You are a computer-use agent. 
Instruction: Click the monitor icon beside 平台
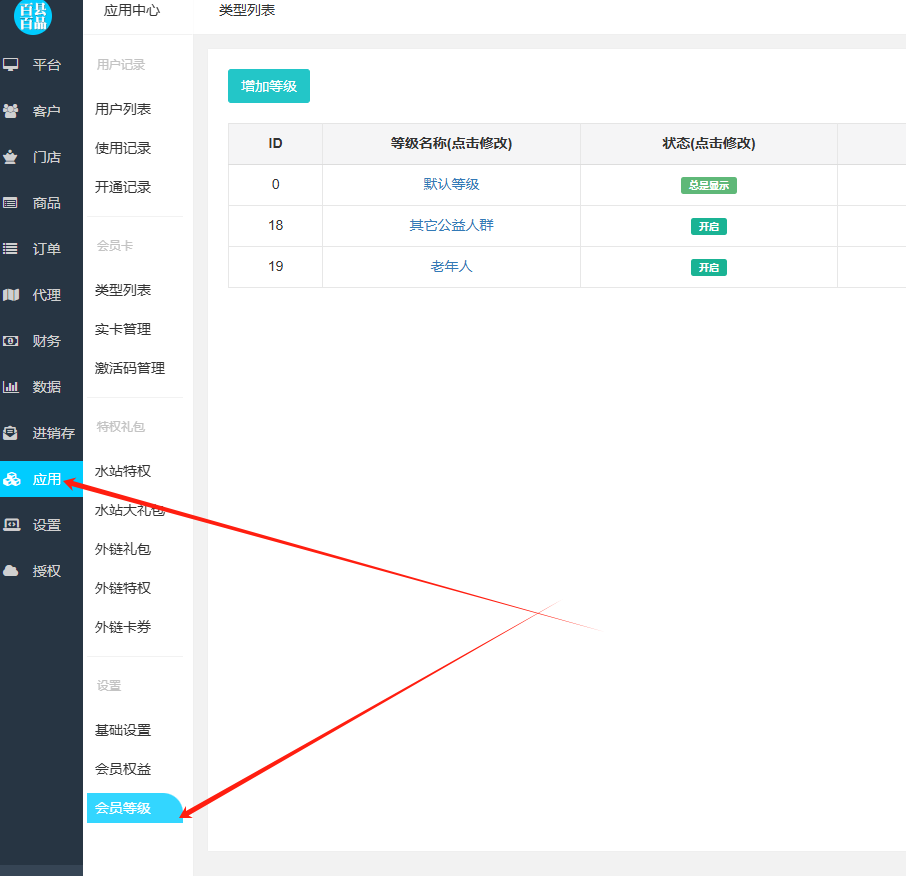point(11,65)
